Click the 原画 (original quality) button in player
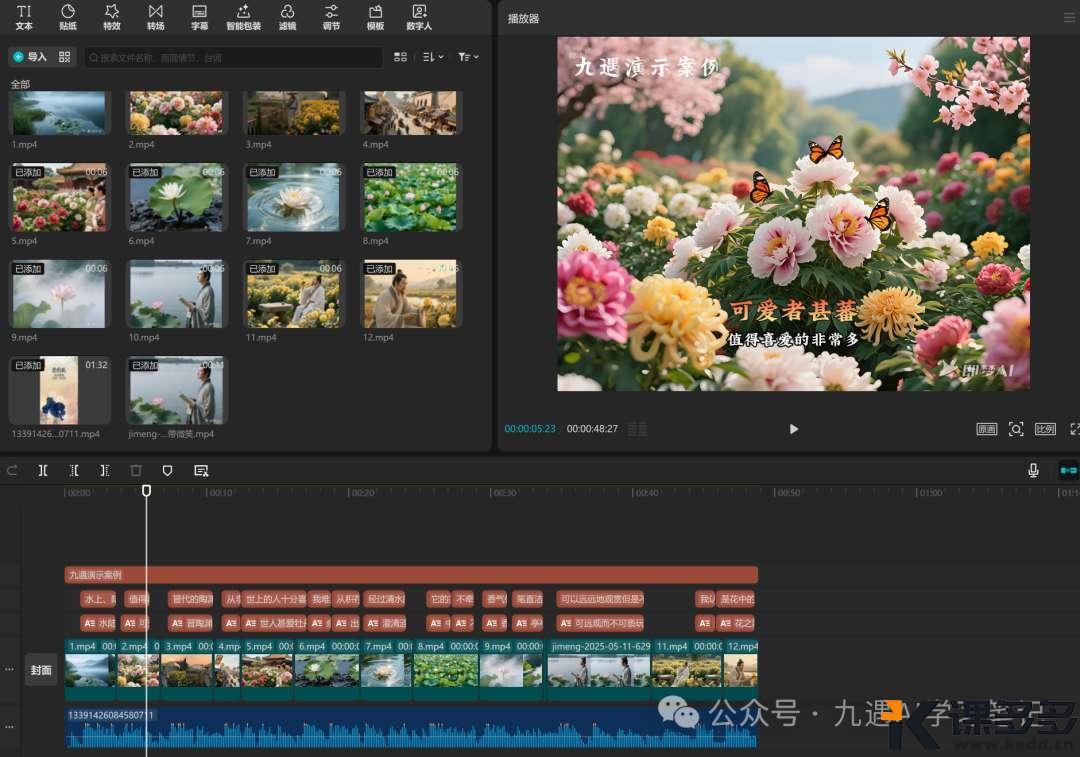The width and height of the screenshot is (1080, 757). pos(986,429)
